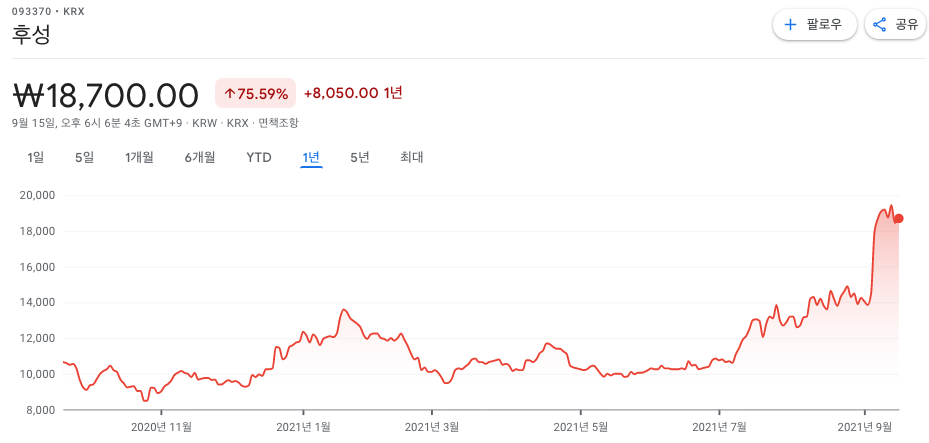929x443 pixels.
Task: Select the 1일 range tab
Action: click(x=36, y=158)
